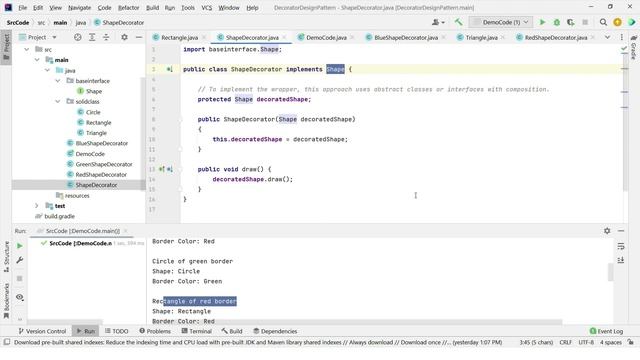Toggle eye icon in Run panel
The image size is (640, 360).
pos(20,297)
